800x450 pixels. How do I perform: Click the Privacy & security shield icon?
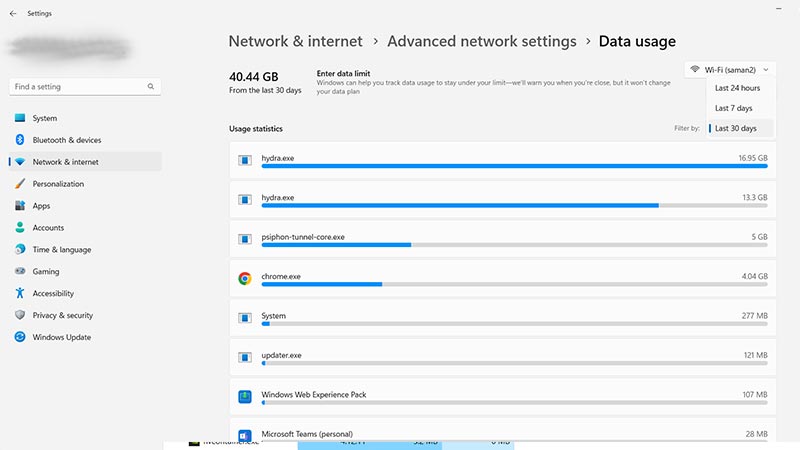(x=20, y=315)
